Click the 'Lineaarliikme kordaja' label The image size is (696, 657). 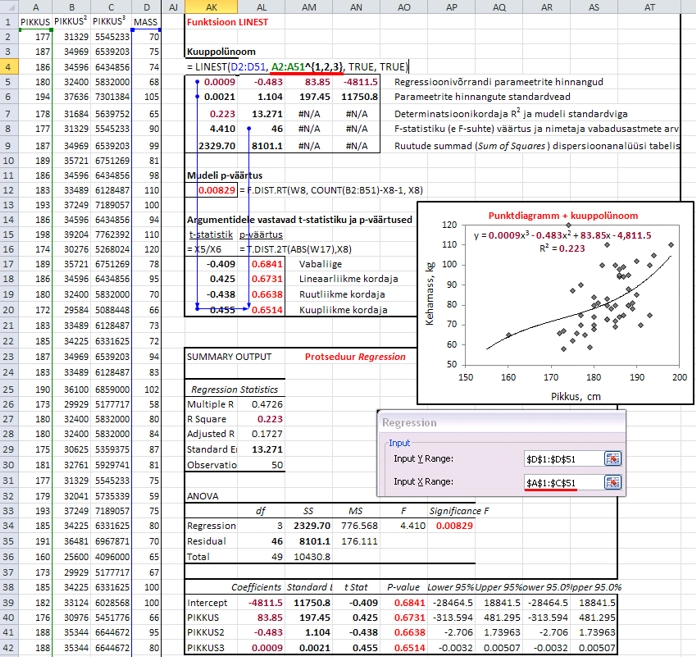(x=348, y=279)
